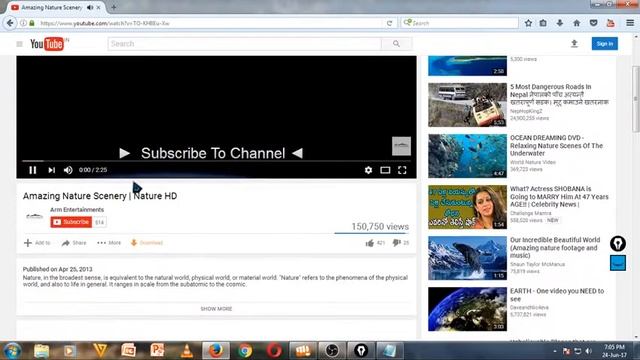Click the page vertical scrollbar
The image size is (640, 360).
(x=636, y=99)
